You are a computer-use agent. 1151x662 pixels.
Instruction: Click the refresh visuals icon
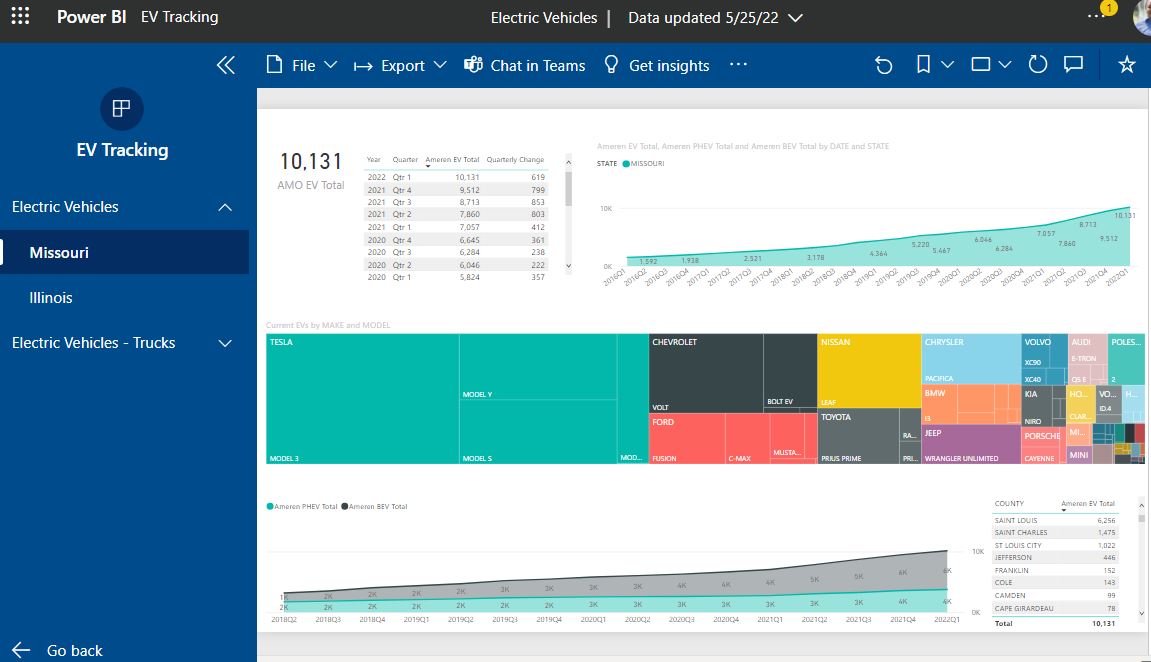1038,65
